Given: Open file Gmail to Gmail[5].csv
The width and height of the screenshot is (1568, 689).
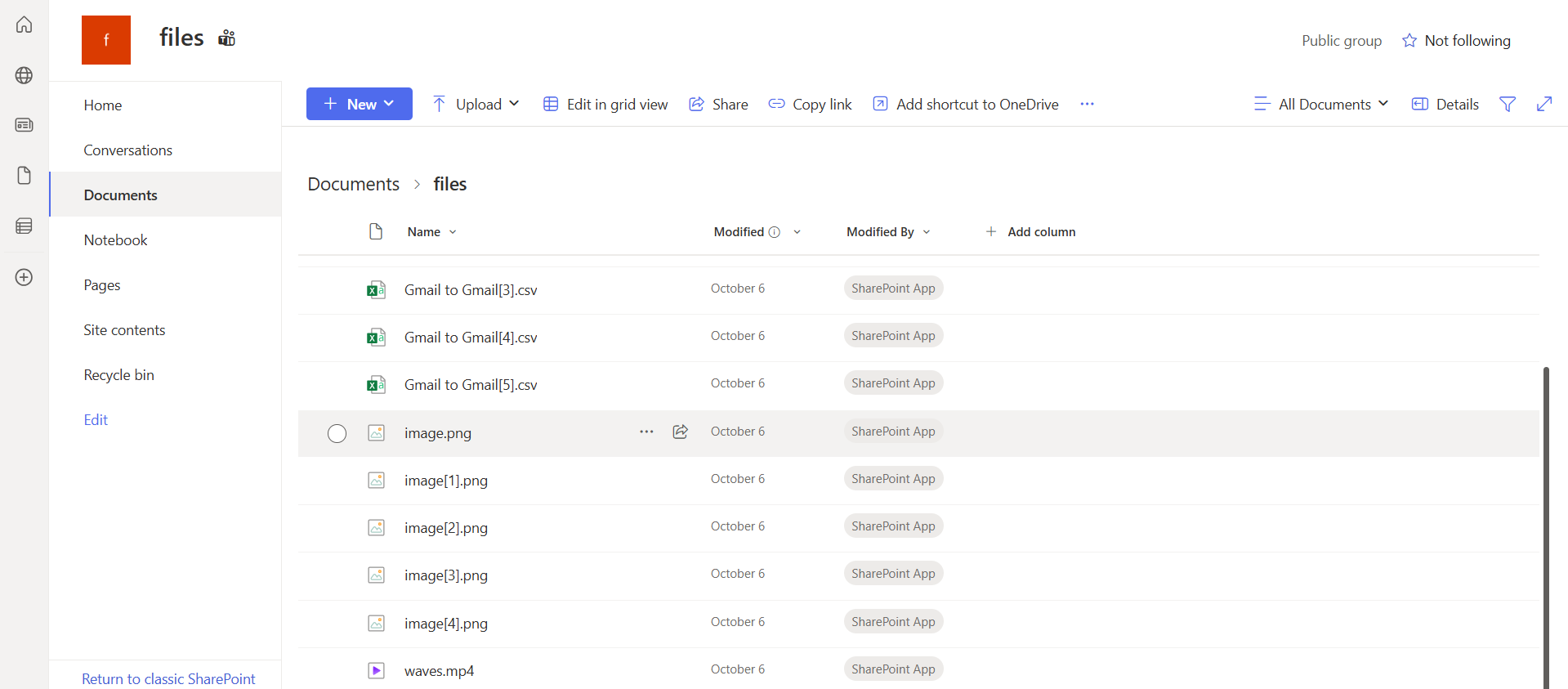Looking at the screenshot, I should click(x=471, y=385).
